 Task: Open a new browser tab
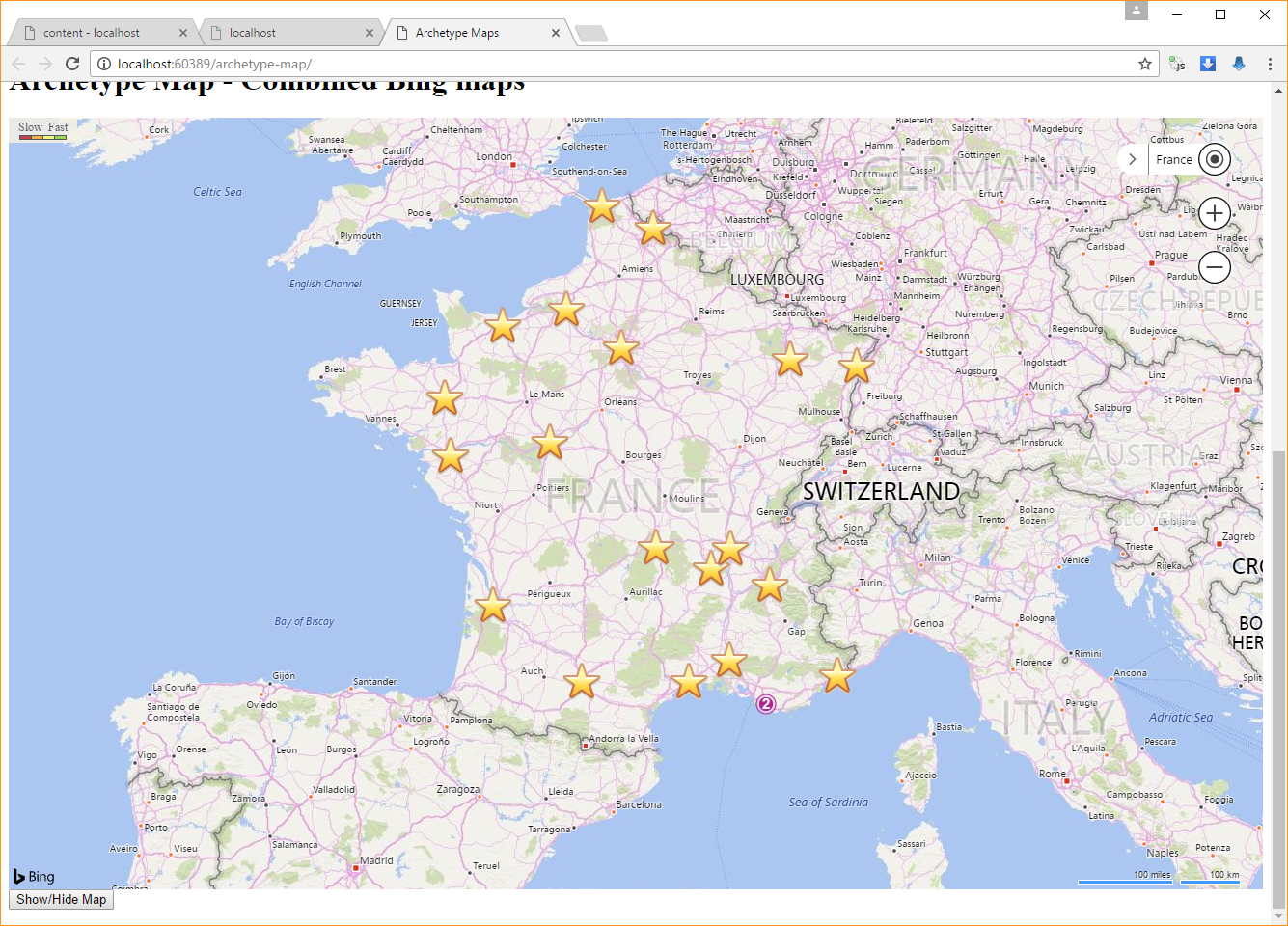[590, 34]
